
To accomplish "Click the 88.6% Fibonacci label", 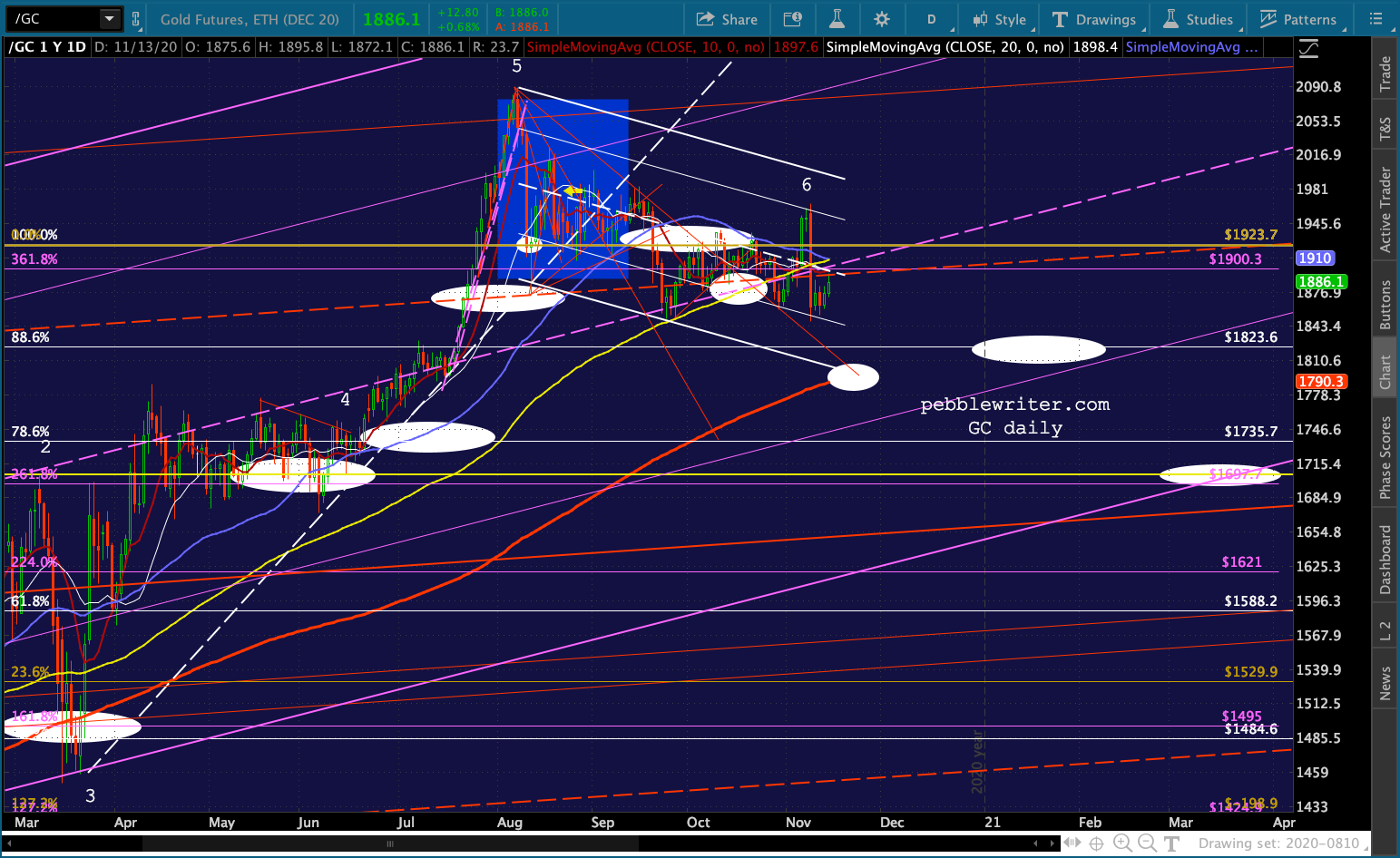I will (30, 337).
